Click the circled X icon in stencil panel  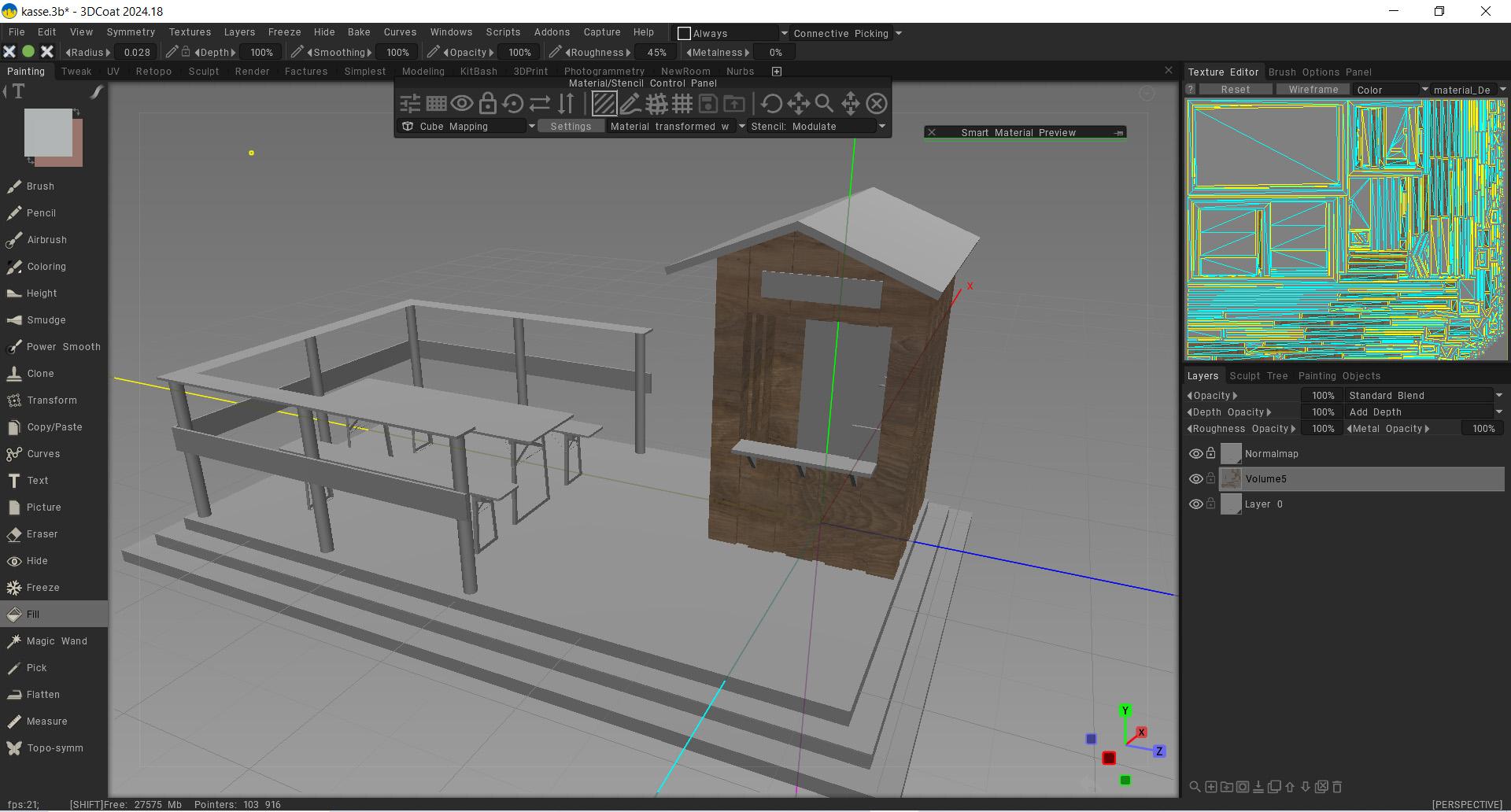click(877, 103)
